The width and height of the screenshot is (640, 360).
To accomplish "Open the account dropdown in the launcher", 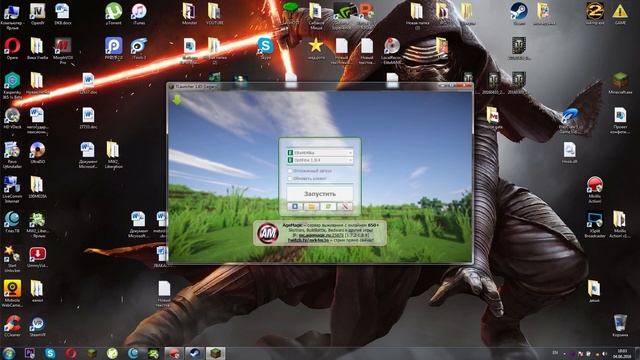I will coord(320,152).
